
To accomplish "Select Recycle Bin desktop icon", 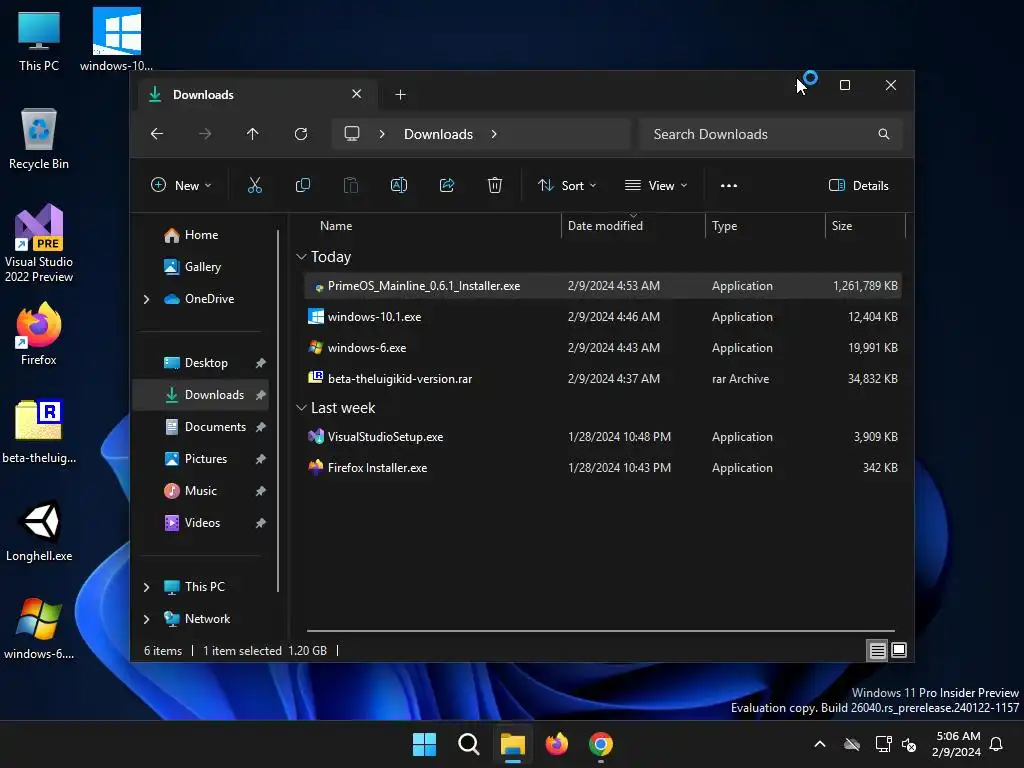I will (39, 139).
